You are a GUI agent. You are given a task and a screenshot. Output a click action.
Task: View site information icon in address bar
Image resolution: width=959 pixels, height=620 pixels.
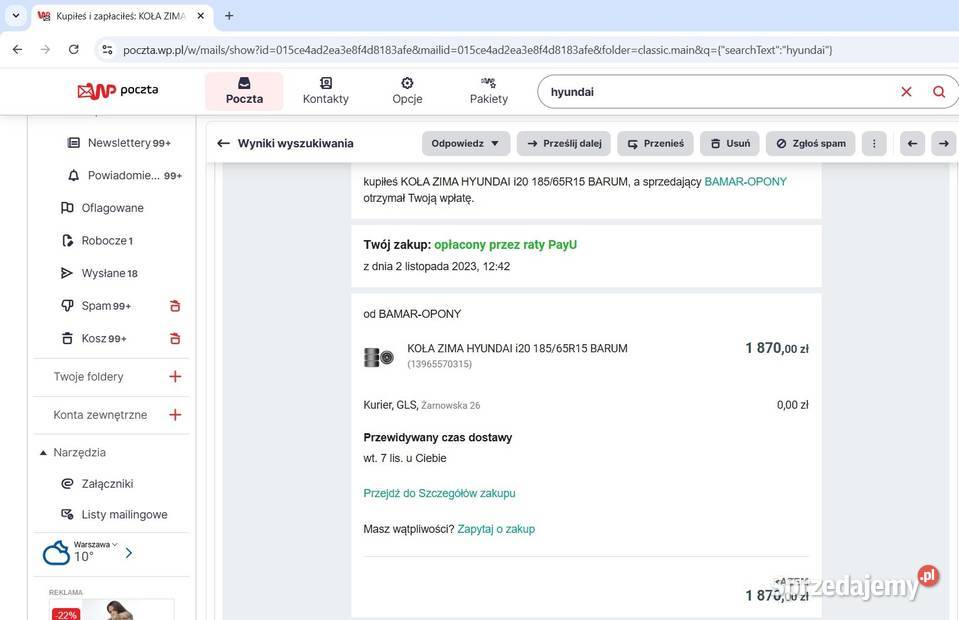108,50
